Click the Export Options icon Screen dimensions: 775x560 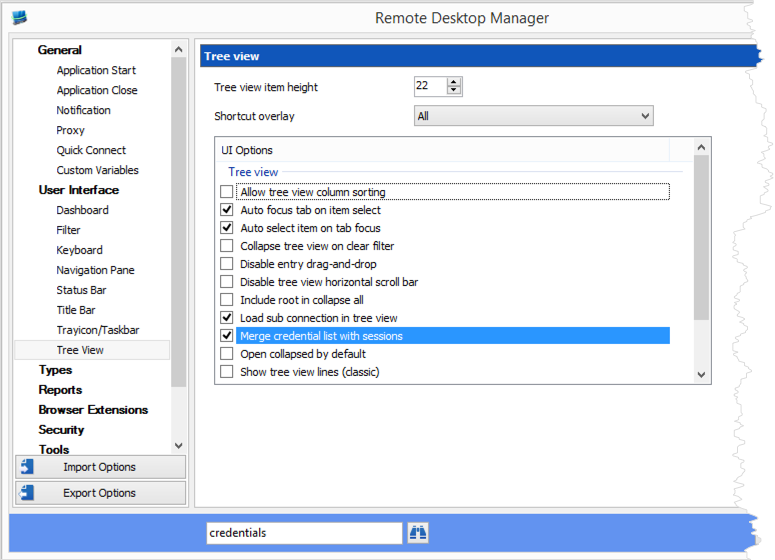point(27,493)
